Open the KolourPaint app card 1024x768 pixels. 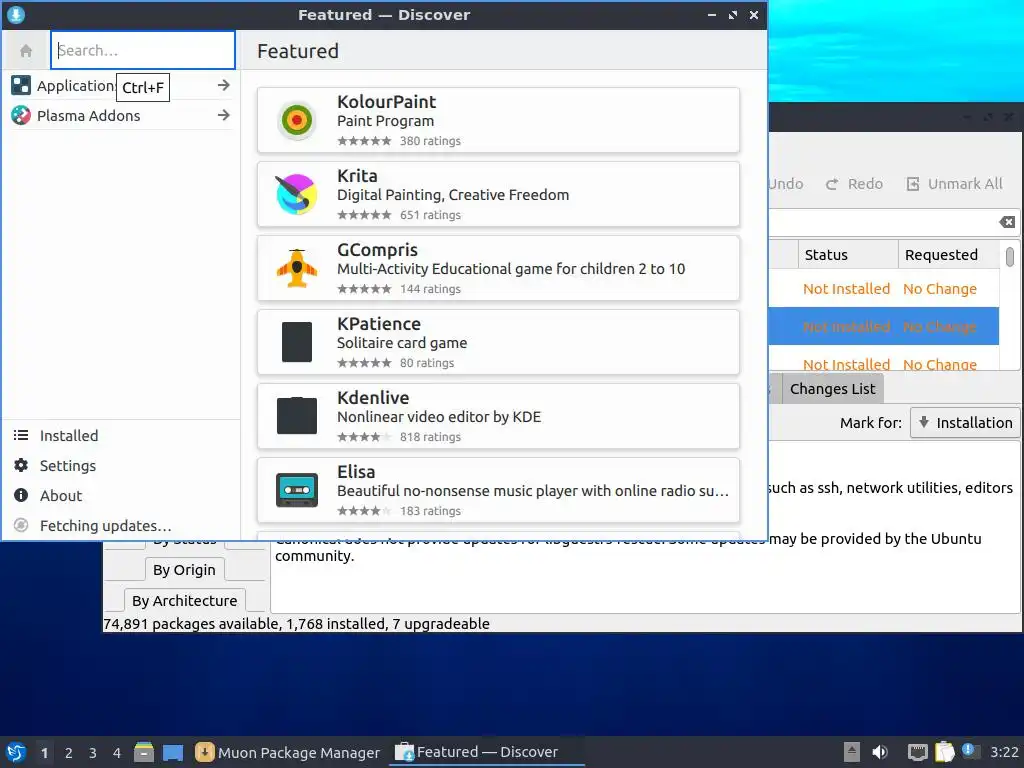pyautogui.click(x=498, y=120)
